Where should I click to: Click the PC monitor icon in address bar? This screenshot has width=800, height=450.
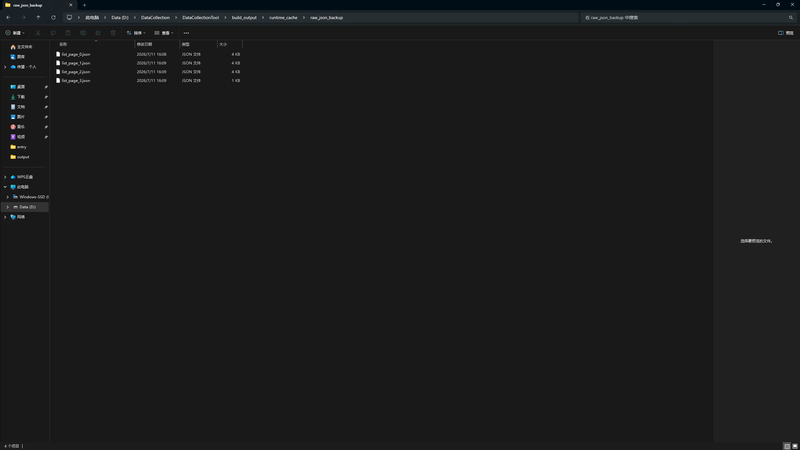[x=69, y=17]
